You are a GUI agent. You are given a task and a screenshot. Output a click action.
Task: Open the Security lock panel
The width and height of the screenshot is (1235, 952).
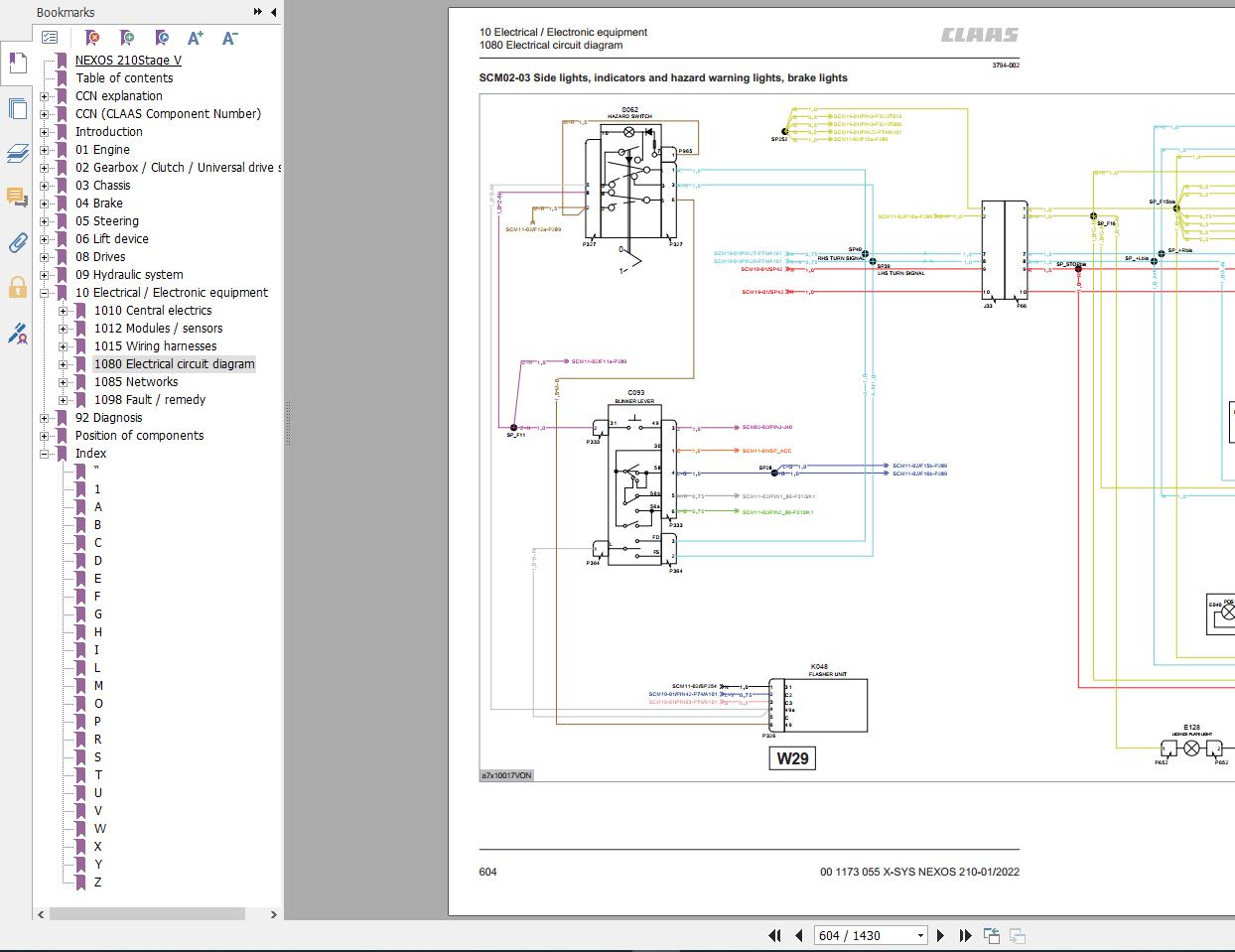click(x=17, y=288)
